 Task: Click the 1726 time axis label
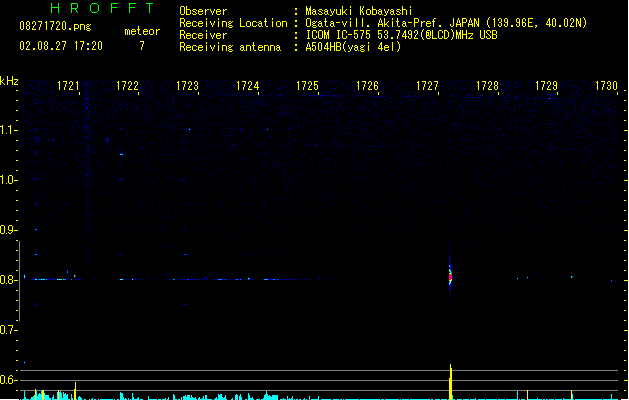click(367, 86)
